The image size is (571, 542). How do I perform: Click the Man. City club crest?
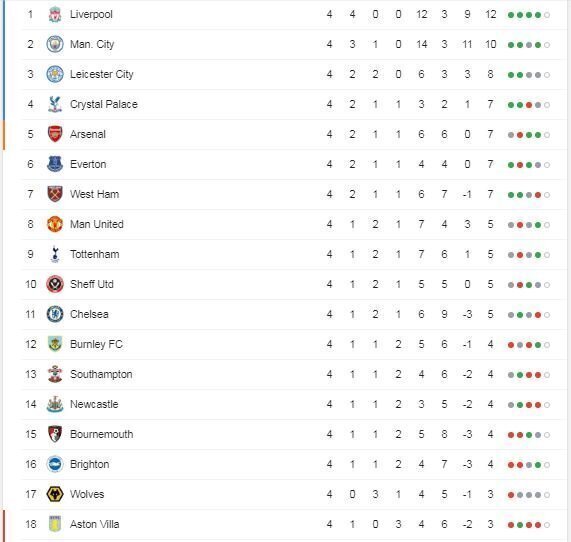click(x=55, y=44)
